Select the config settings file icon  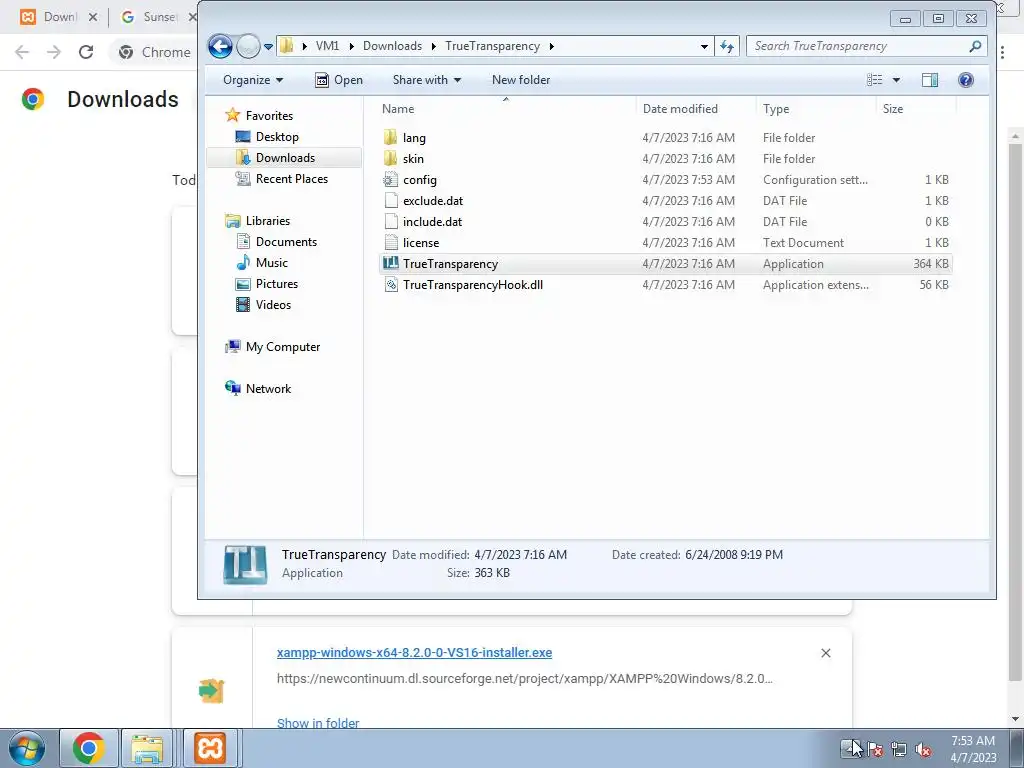(391, 180)
